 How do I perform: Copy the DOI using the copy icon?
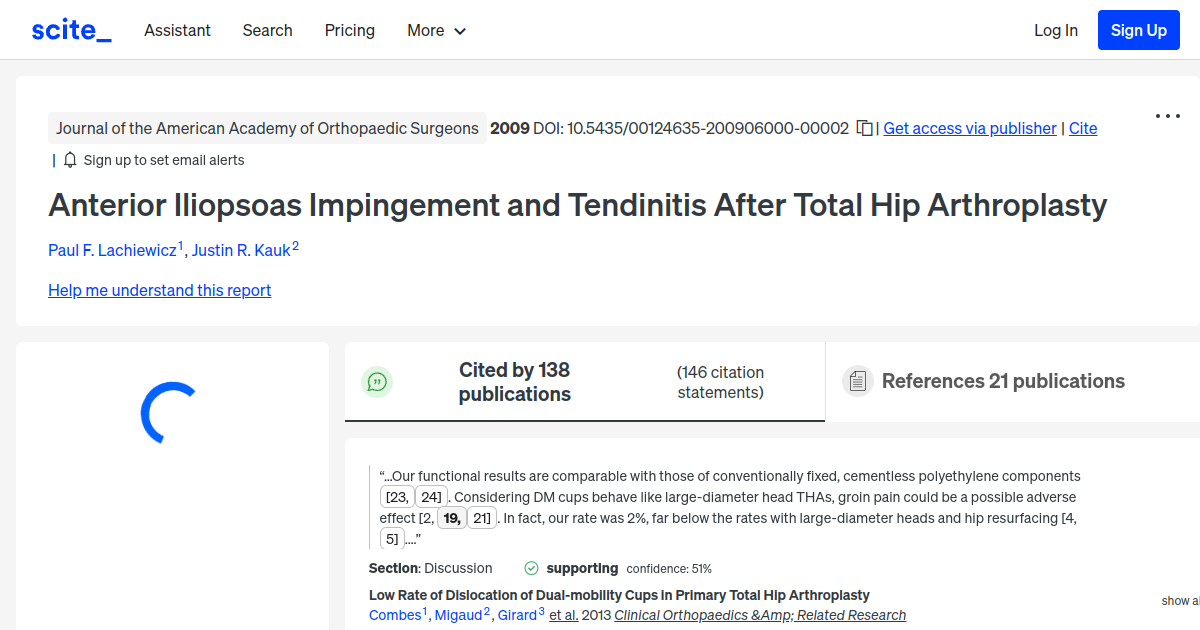[862, 128]
